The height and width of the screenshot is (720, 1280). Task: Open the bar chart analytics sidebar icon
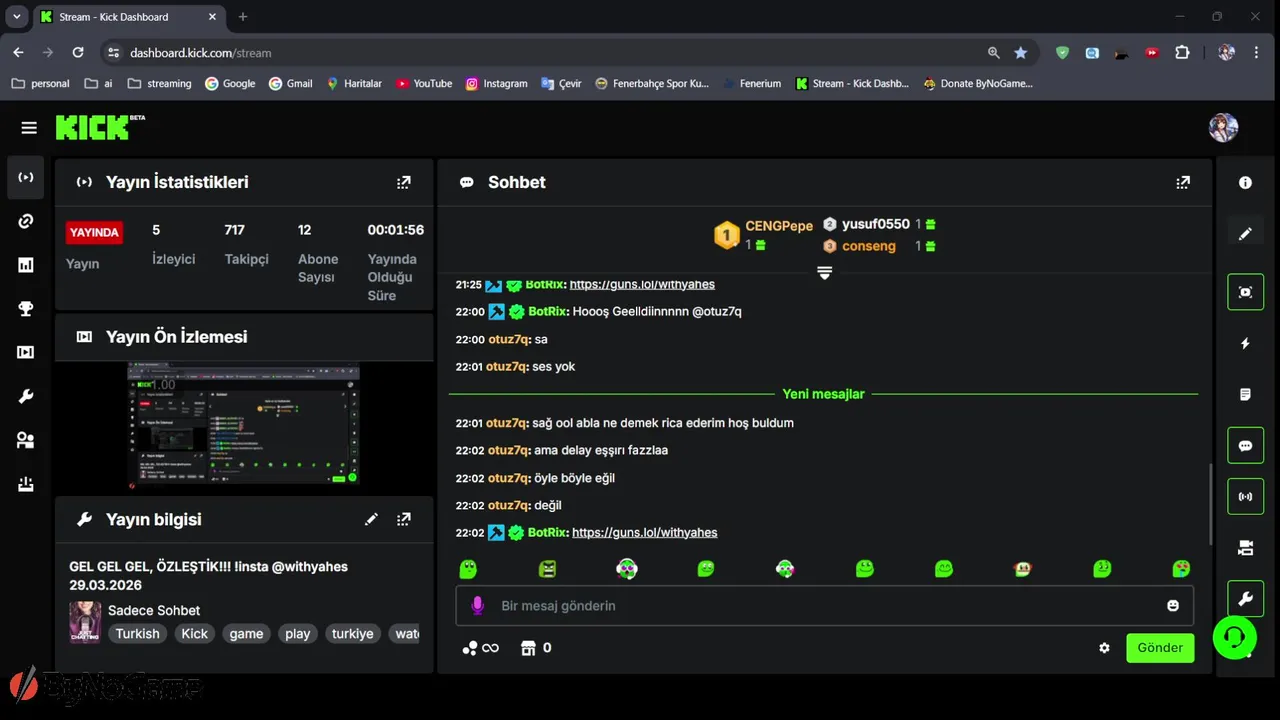(26, 265)
